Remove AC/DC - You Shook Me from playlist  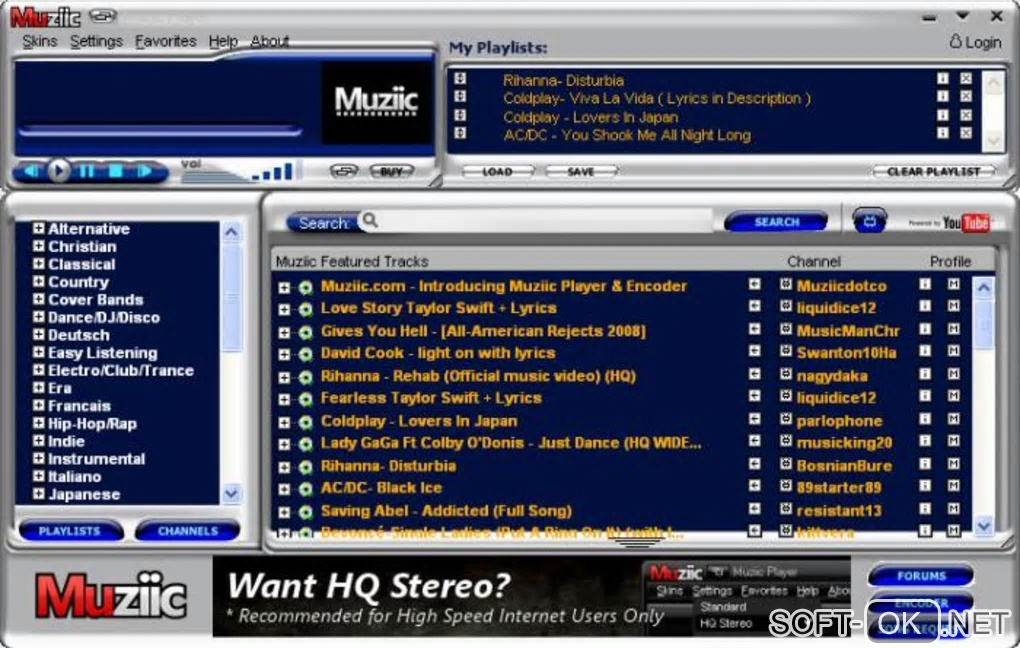pos(966,133)
